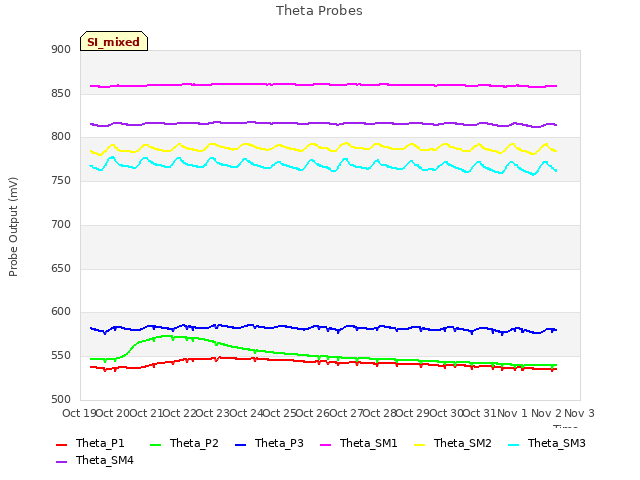
Task: Click the purple Theta_SM4 data line
Action: 322,123
